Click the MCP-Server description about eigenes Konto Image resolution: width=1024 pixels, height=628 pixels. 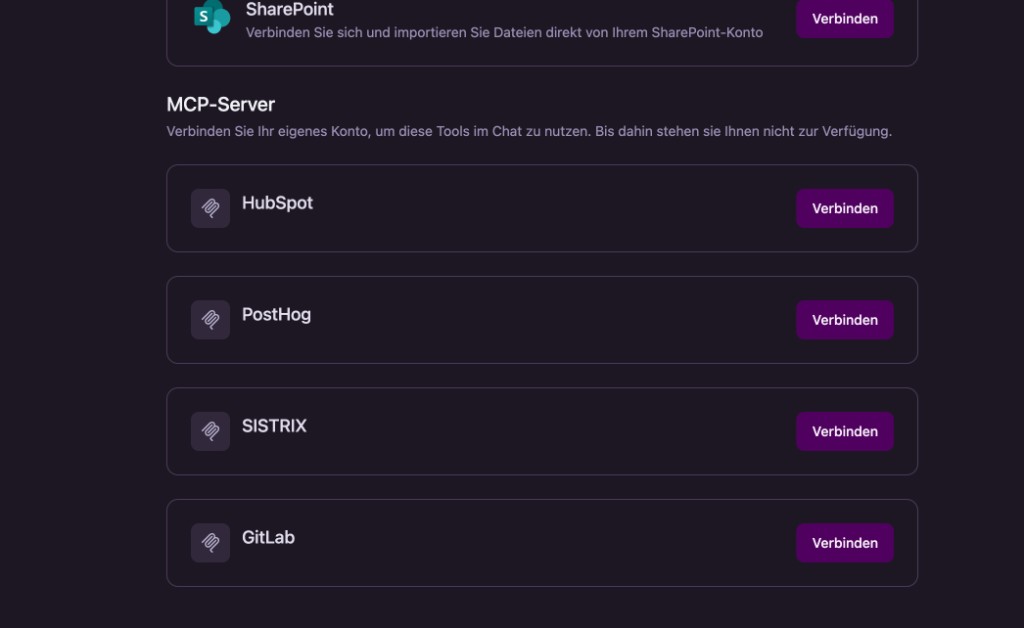pos(529,131)
